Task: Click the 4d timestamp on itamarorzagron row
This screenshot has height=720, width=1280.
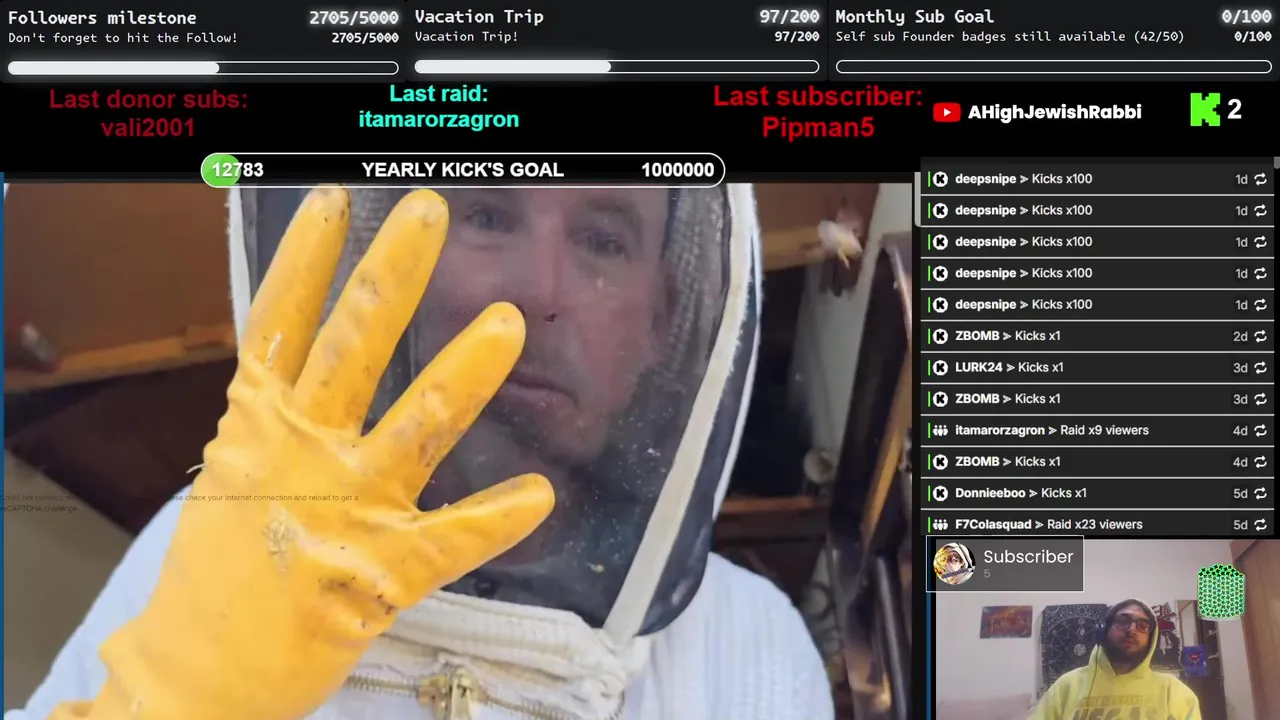Action: (x=1240, y=430)
